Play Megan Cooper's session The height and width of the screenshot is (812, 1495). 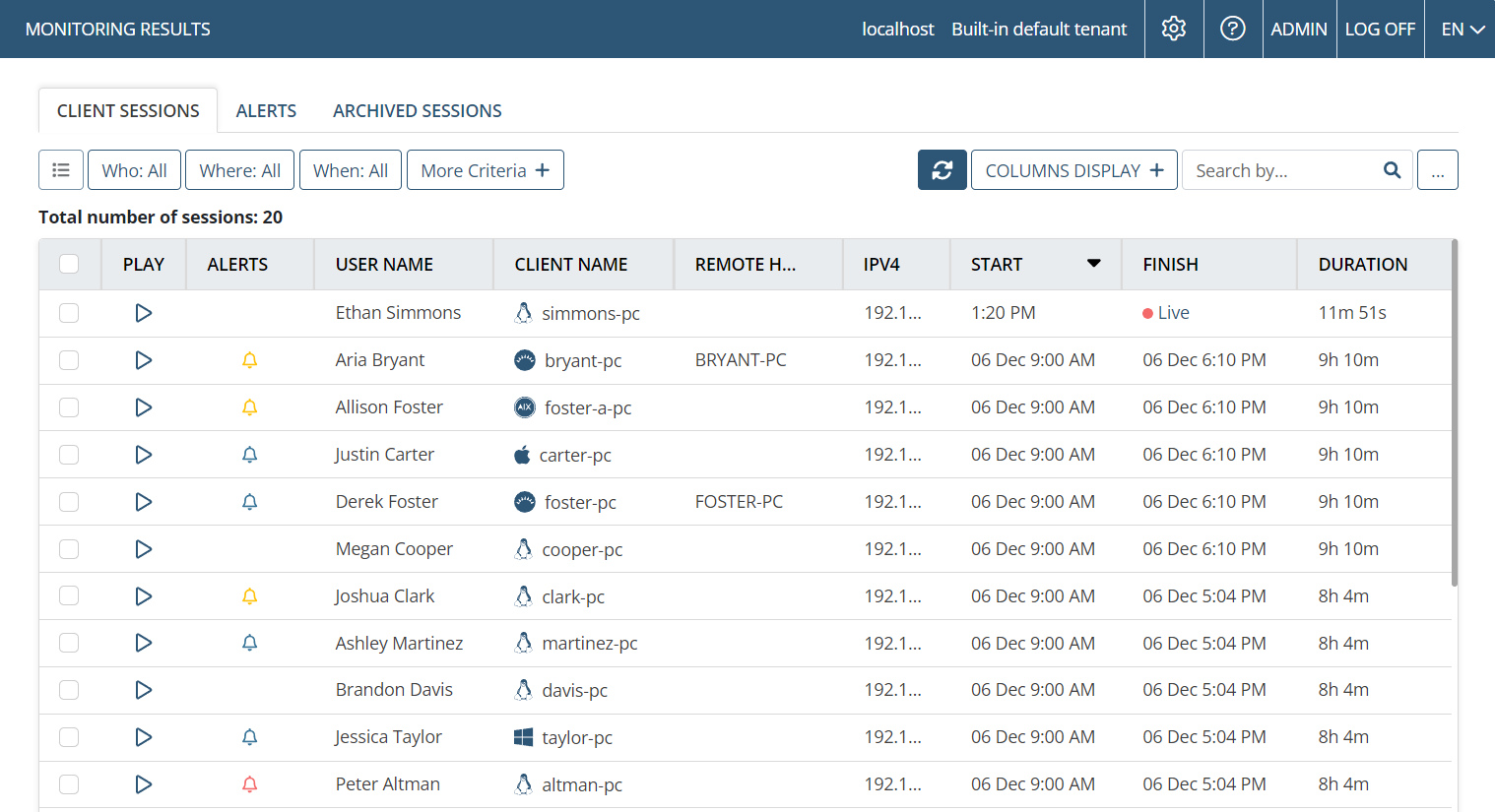pos(144,549)
